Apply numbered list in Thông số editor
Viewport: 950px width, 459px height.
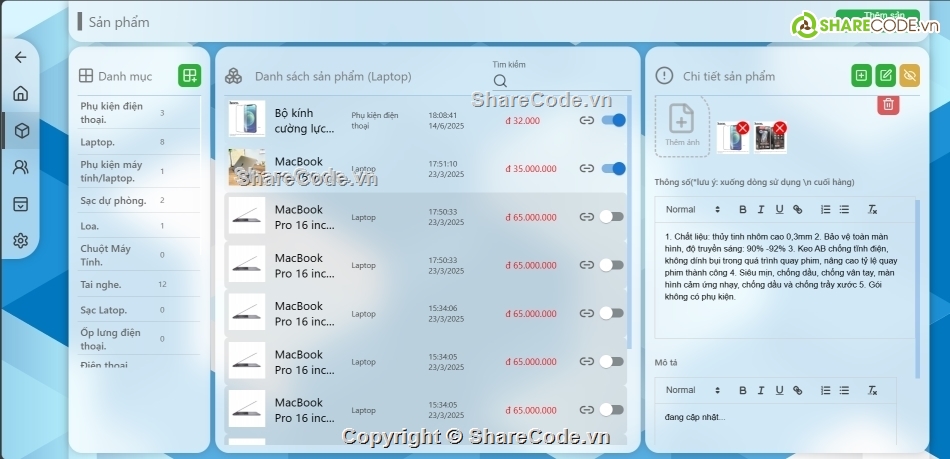point(825,210)
